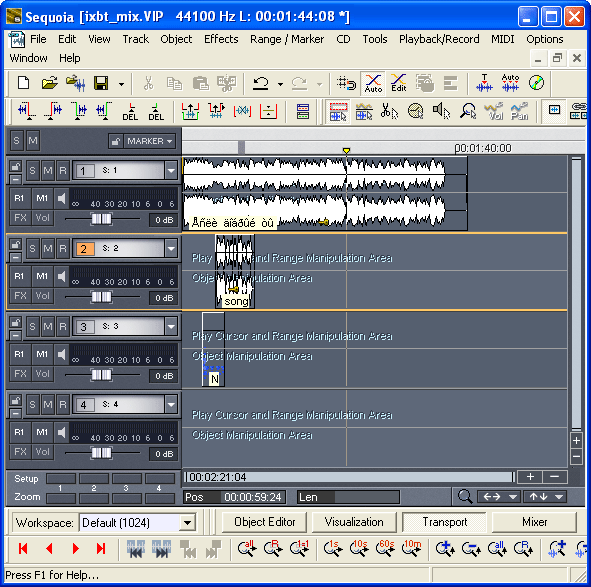Click the red play-forward arrow
Screen dimensions: 591x587
click(75, 549)
